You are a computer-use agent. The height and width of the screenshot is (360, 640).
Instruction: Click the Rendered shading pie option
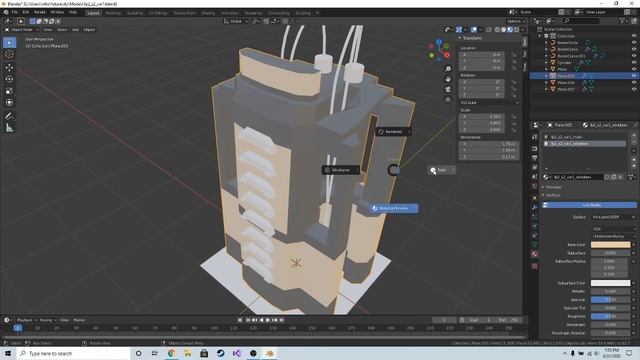coord(393,132)
